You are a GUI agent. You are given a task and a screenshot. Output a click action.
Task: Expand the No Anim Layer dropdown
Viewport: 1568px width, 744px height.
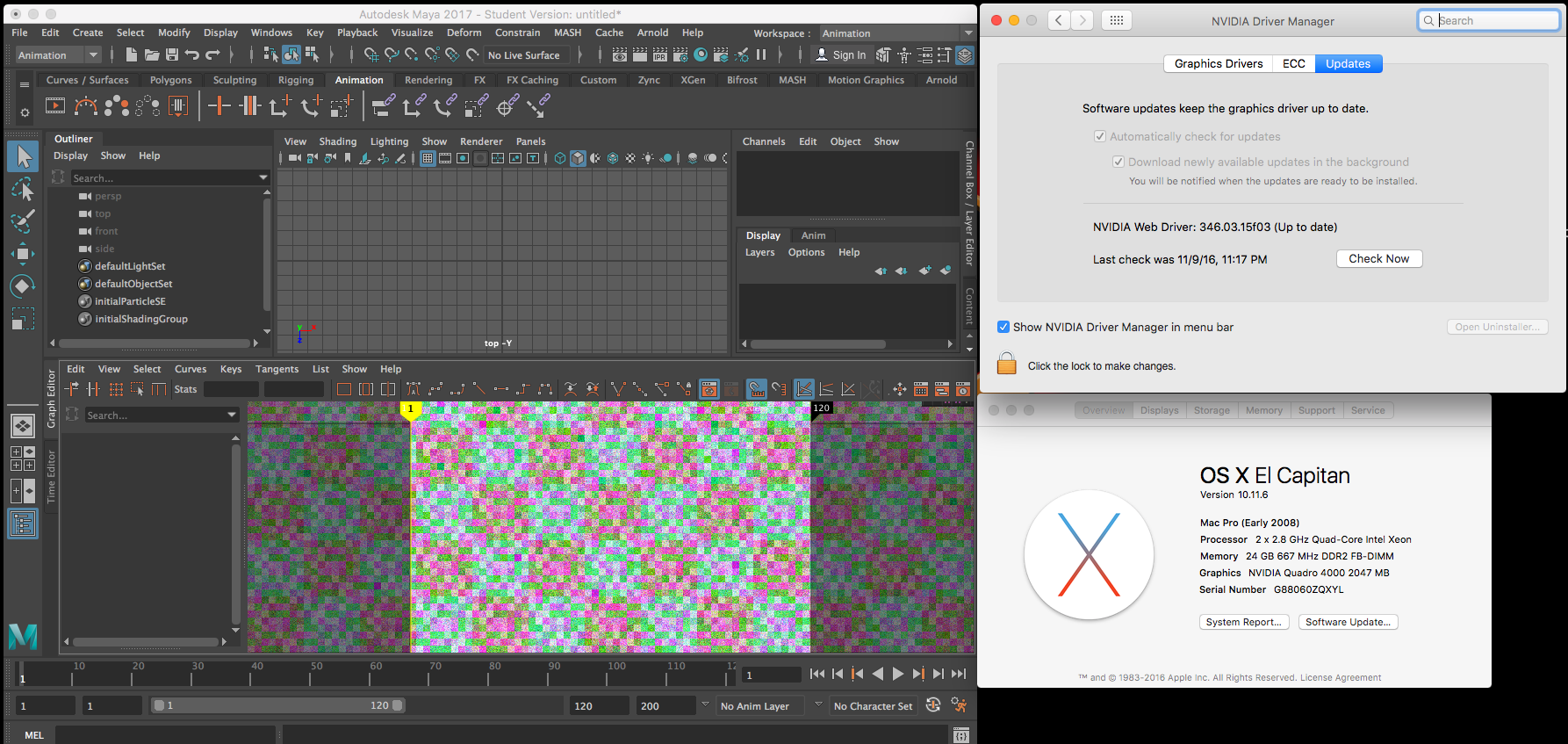click(762, 705)
